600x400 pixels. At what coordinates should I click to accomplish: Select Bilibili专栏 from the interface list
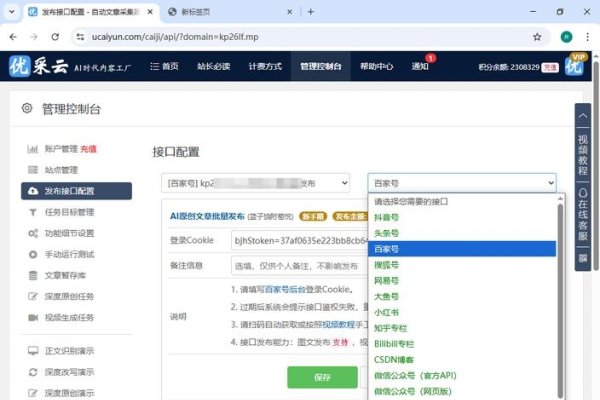tap(462, 344)
